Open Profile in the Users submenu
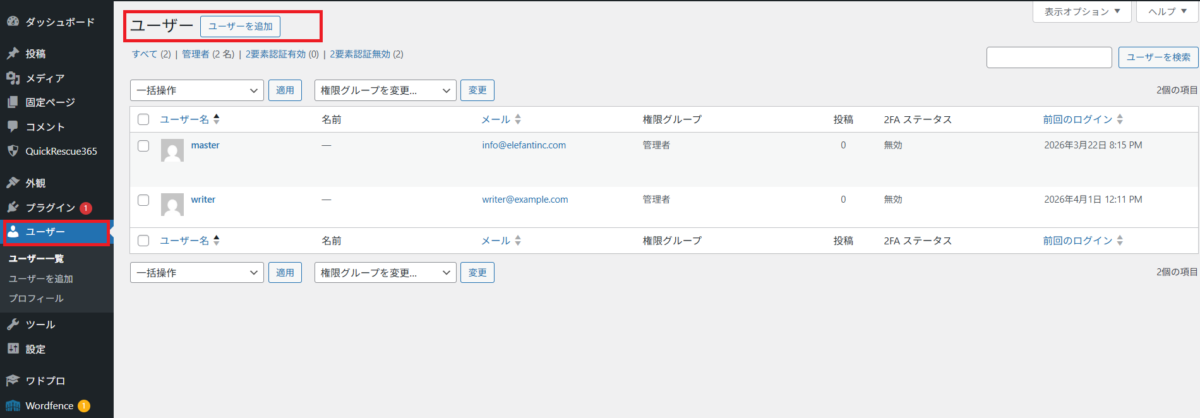This screenshot has height=418, width=1200. point(36,298)
